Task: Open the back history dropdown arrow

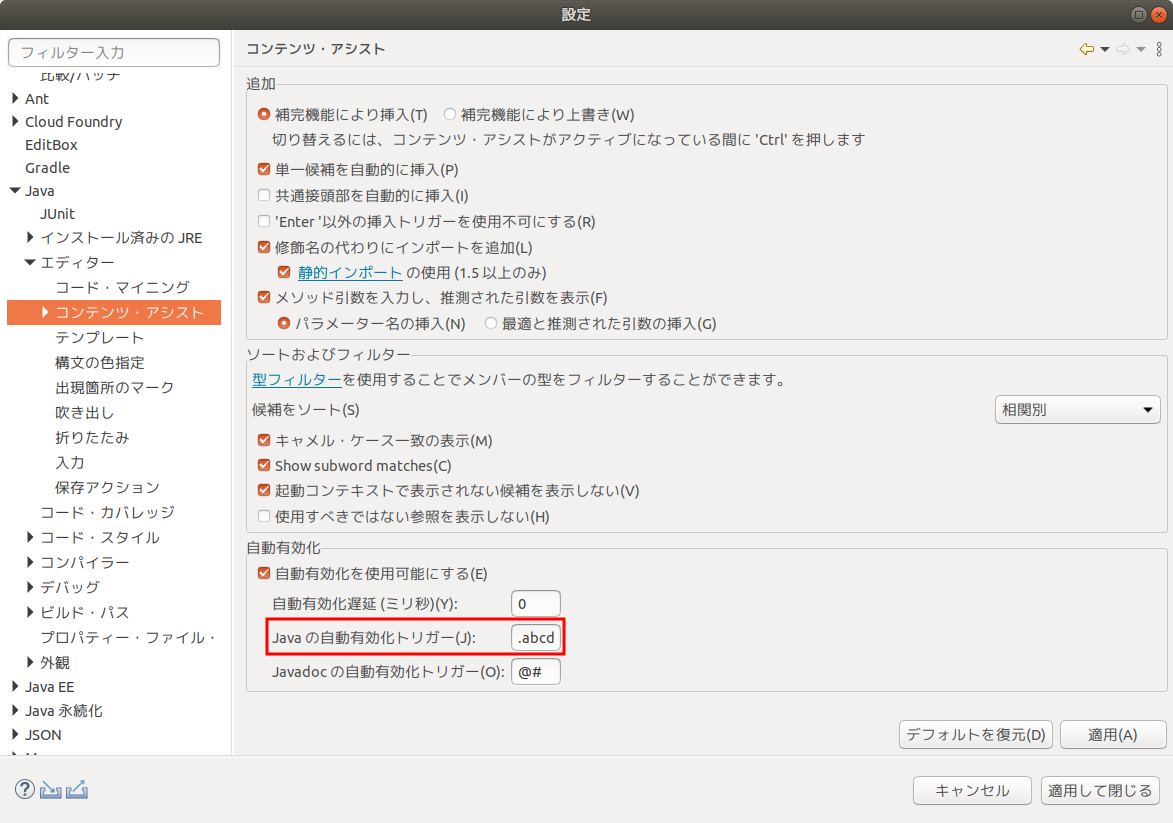Action: pos(1104,49)
